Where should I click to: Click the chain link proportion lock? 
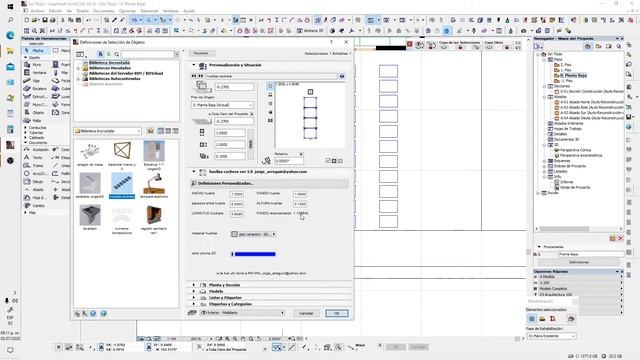[x=251, y=144]
